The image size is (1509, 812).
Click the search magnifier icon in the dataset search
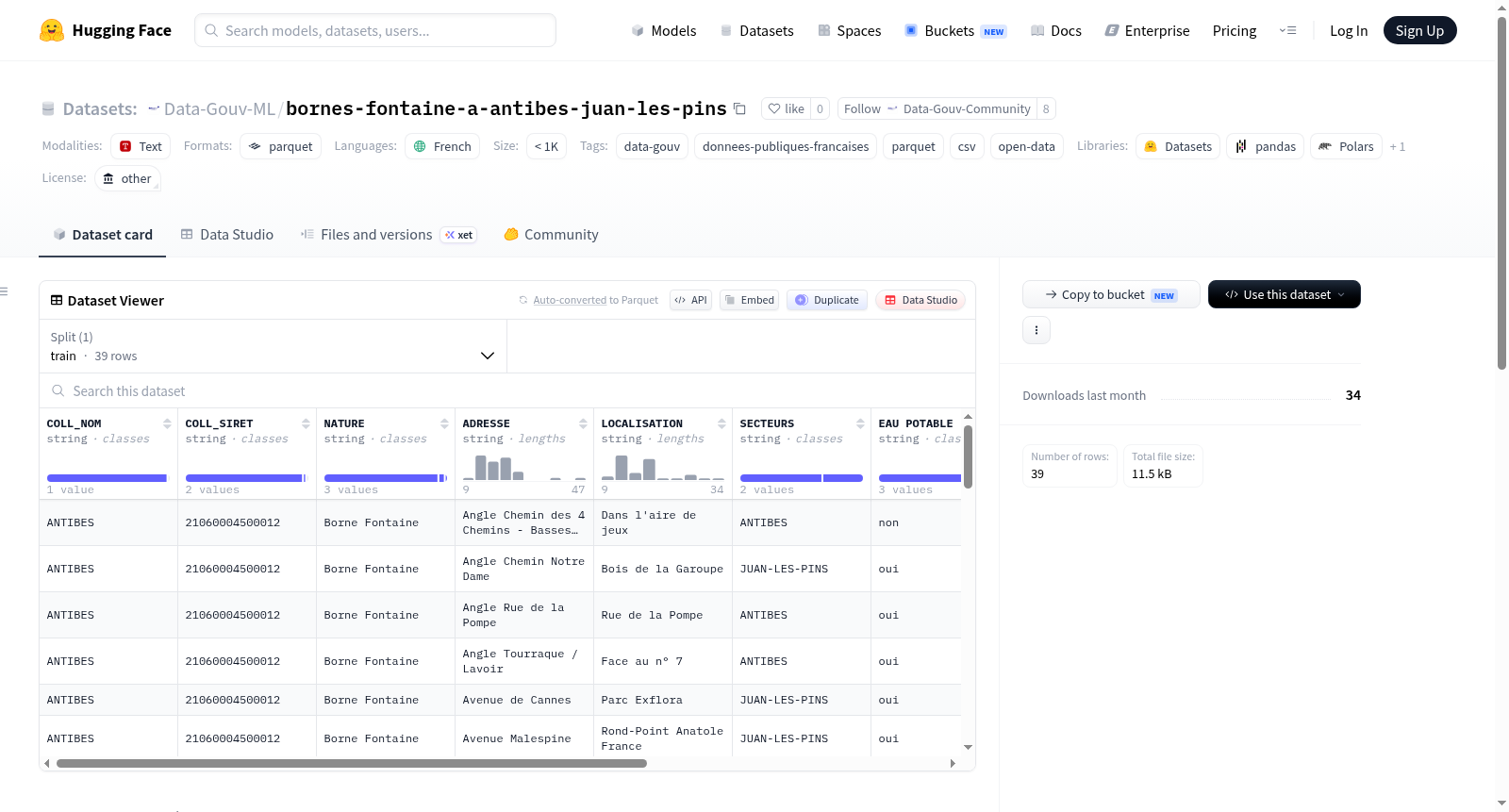pyautogui.click(x=58, y=390)
